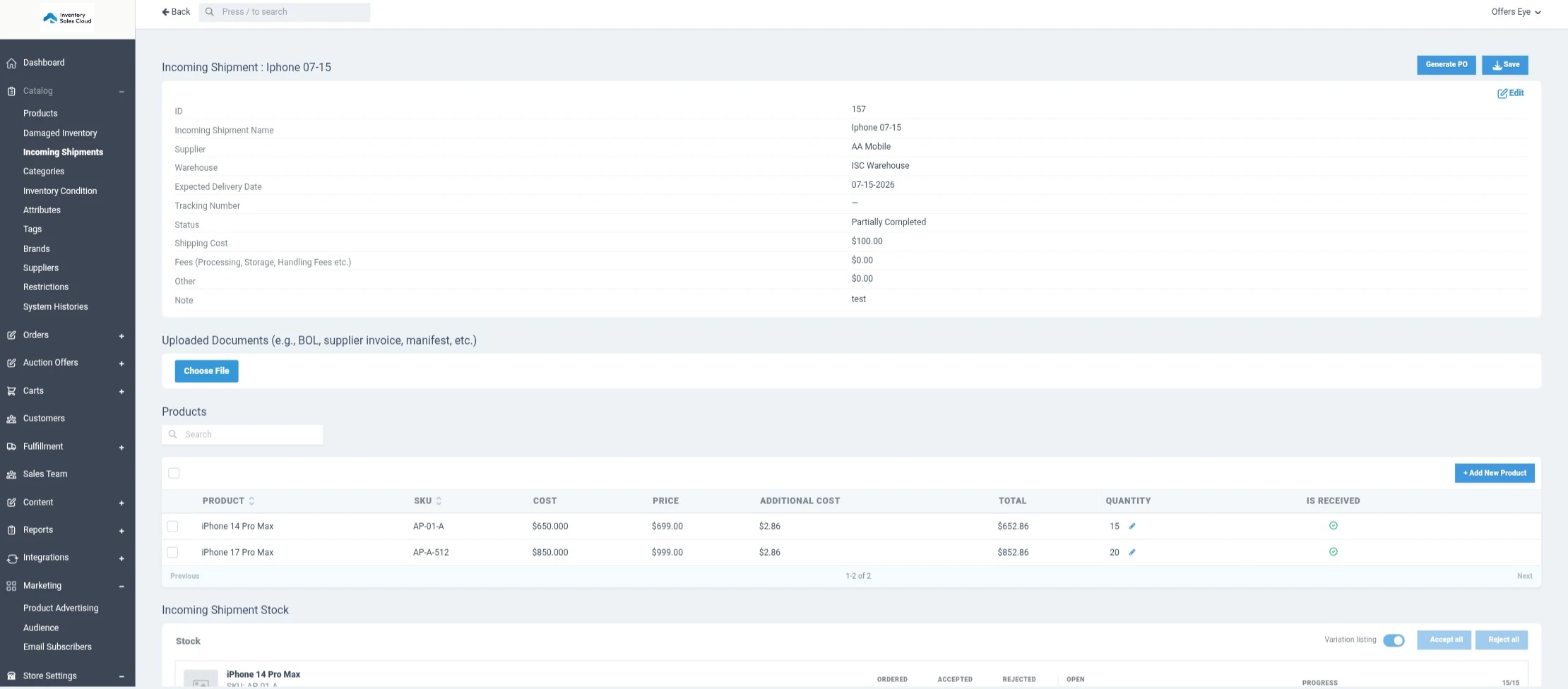Viewport: 1568px width, 689px height.
Task: Open Damaged Inventory menu item
Action: click(60, 133)
